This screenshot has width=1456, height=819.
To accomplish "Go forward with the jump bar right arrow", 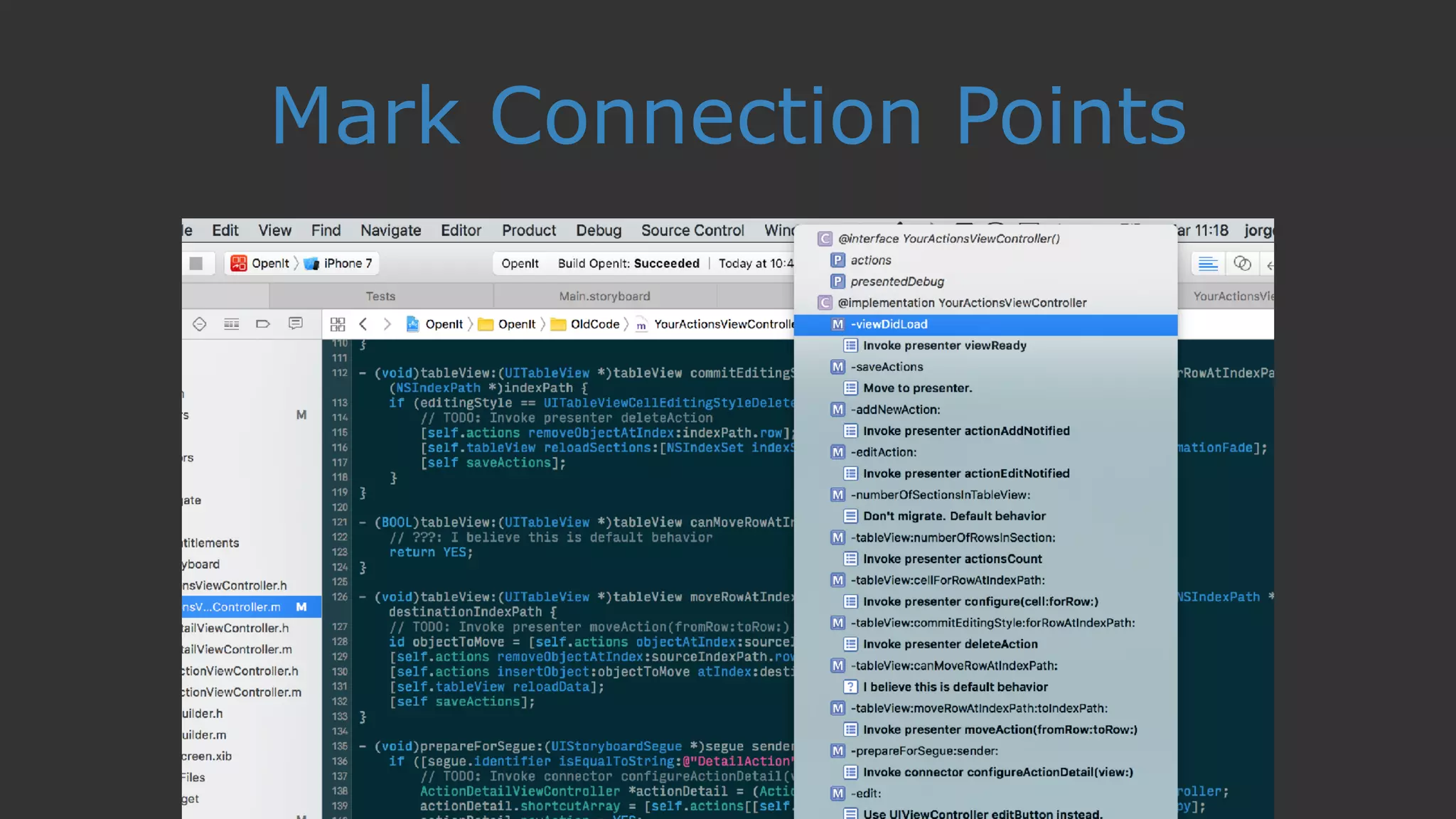I will (387, 324).
